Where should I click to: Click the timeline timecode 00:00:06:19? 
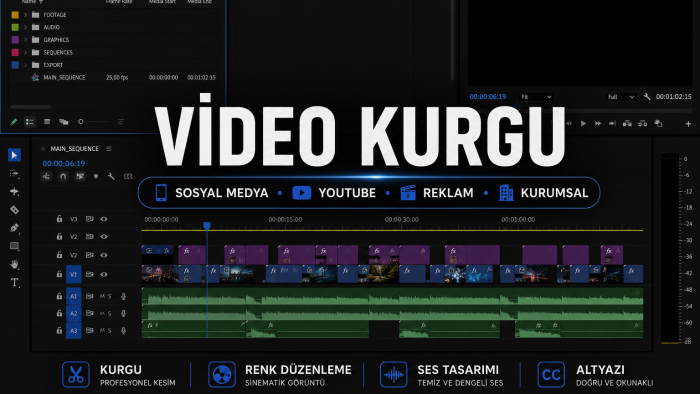[64, 163]
